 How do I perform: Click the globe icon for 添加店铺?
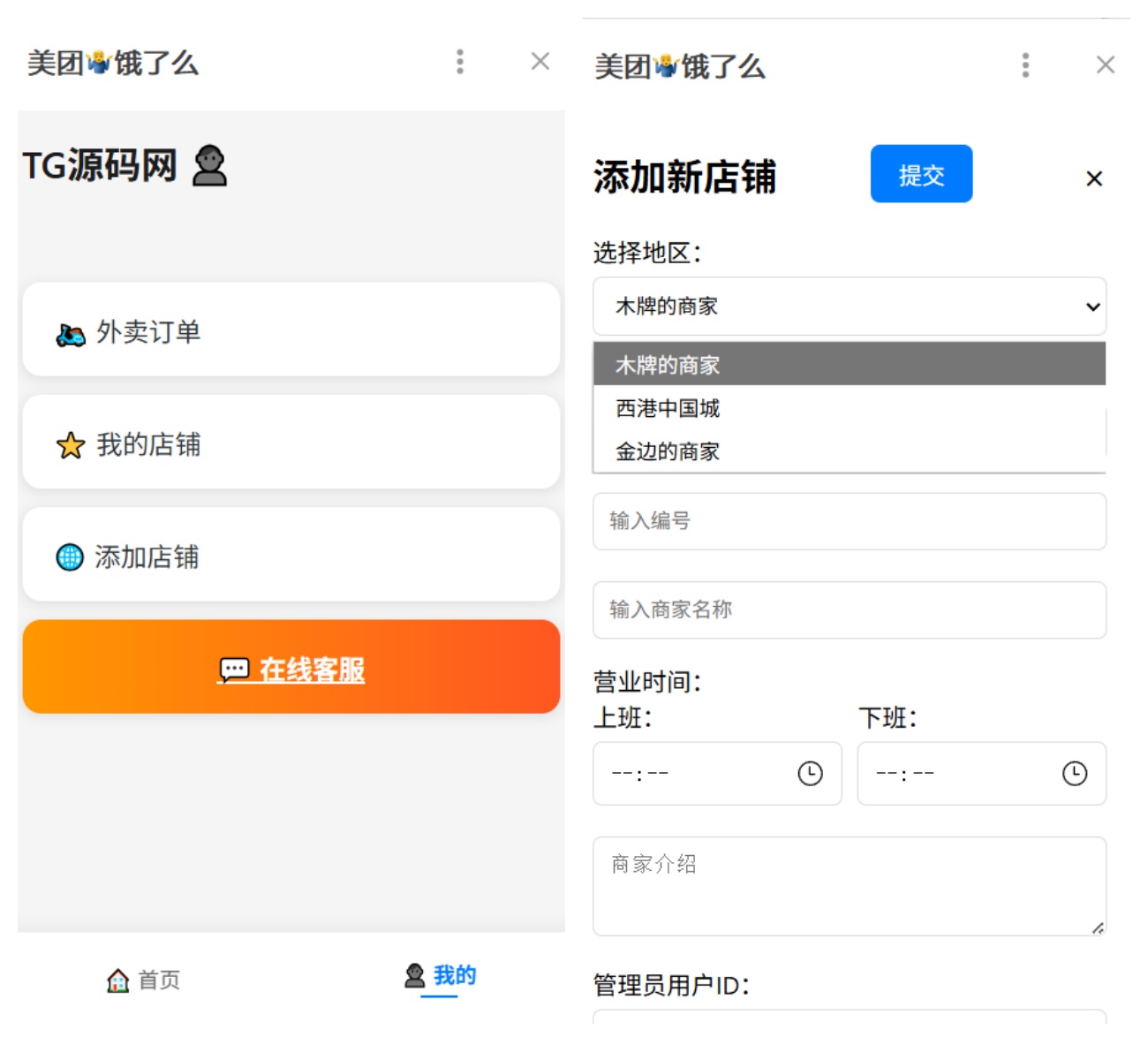click(70, 557)
